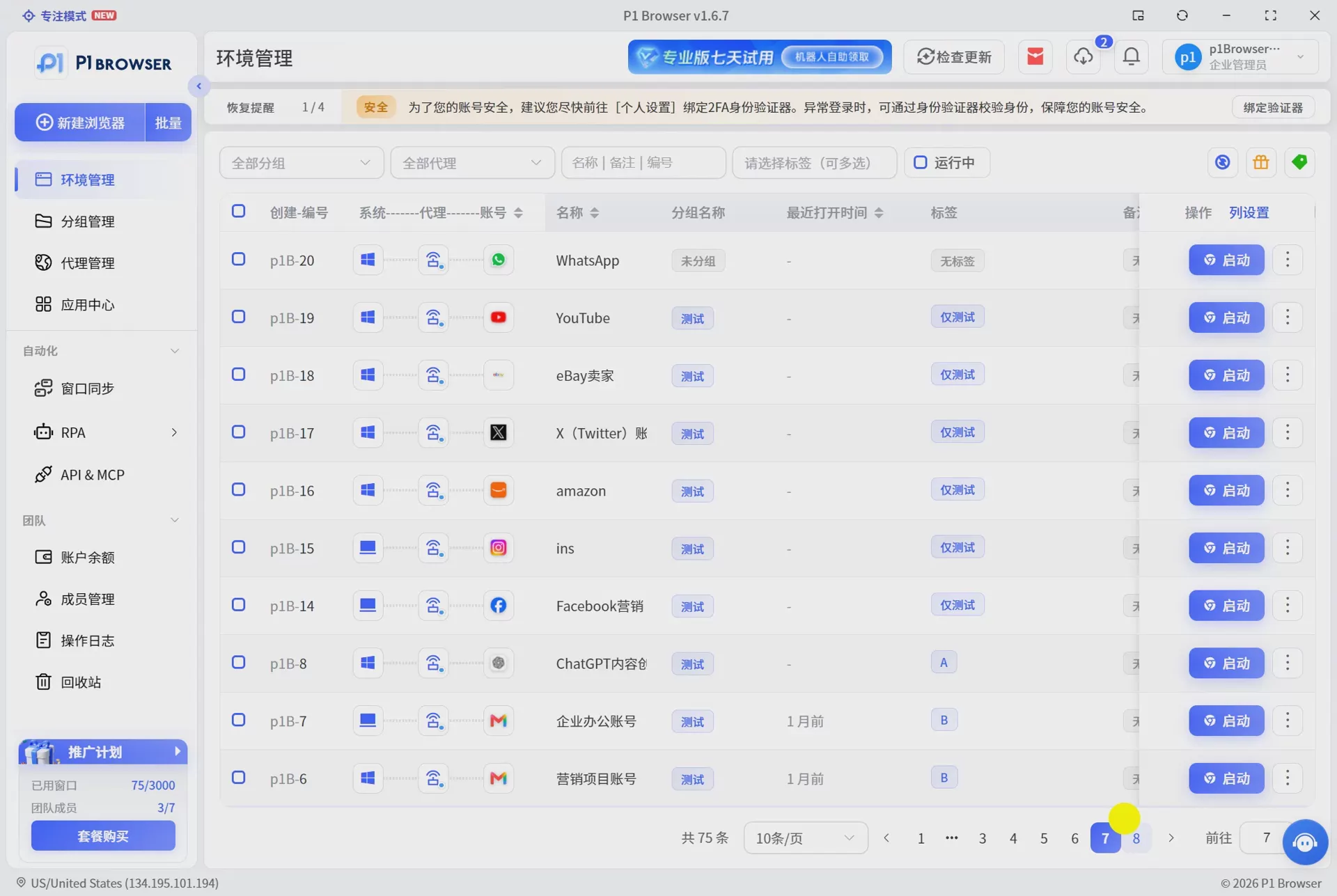Toggle the select-all header checkbox
The width and height of the screenshot is (1337, 896).
click(x=238, y=211)
